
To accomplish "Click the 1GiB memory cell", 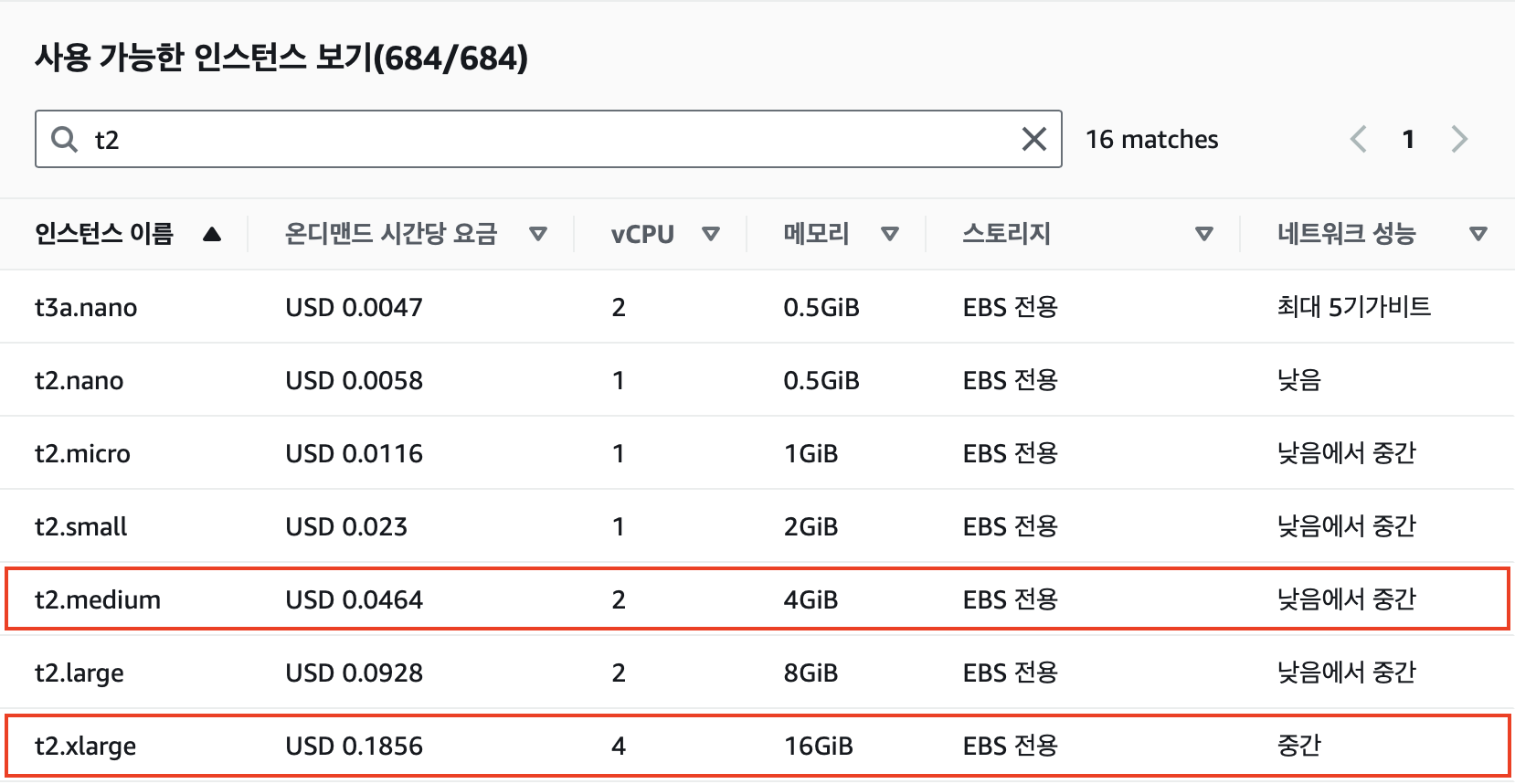I will click(810, 453).
